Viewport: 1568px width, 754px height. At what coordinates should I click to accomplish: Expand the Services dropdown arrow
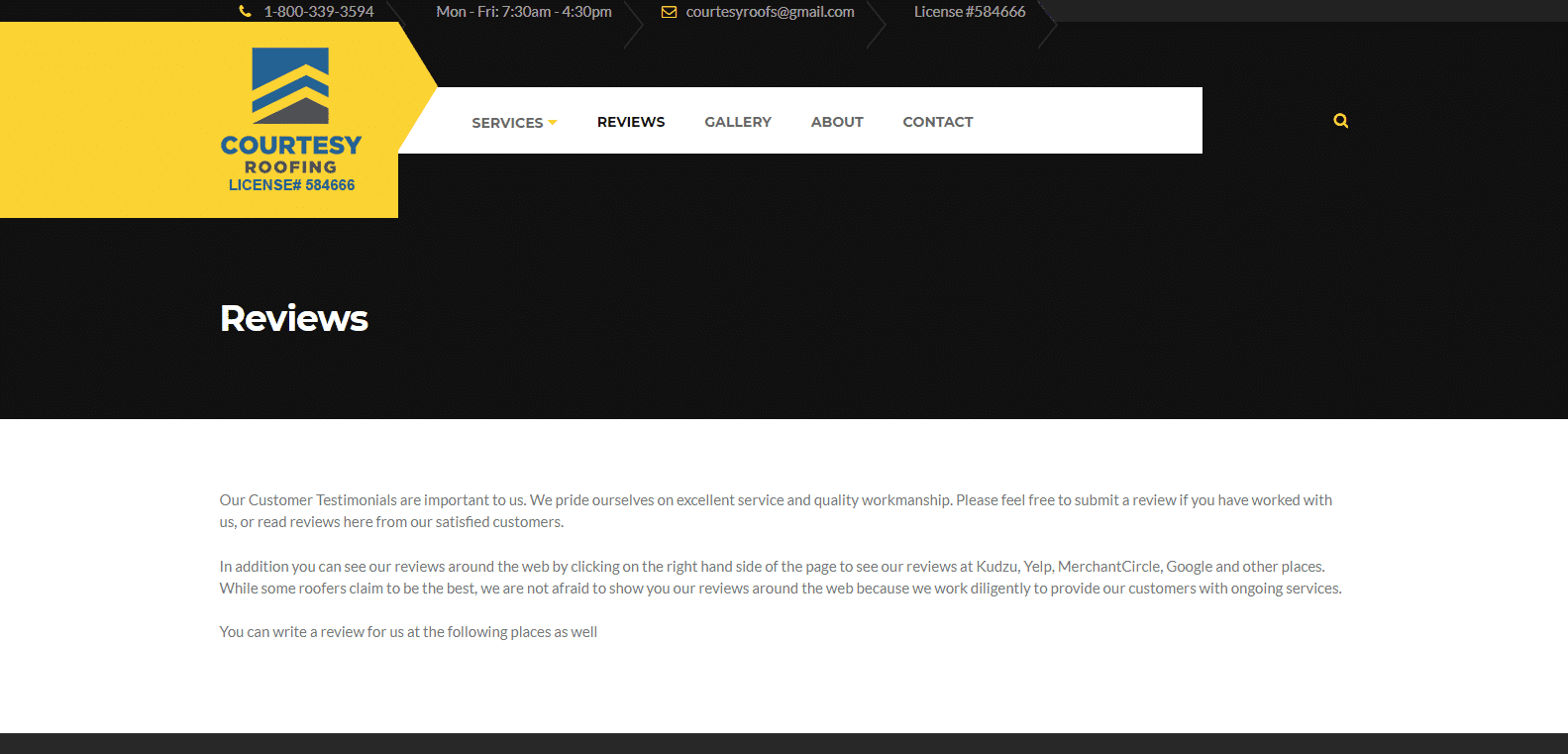point(553,123)
